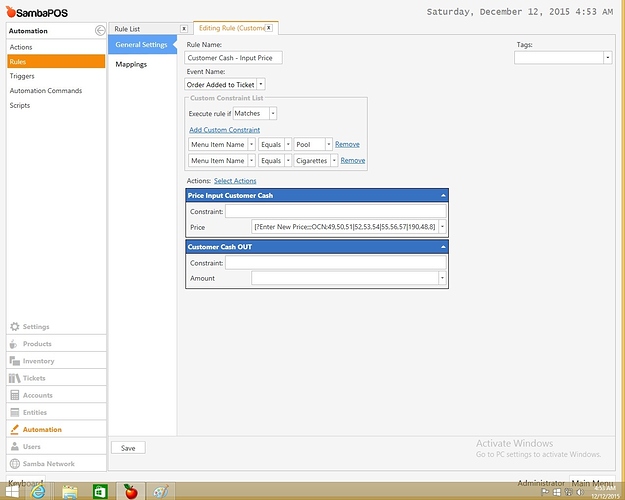This screenshot has width=625, height=500.
Task: Open Products section cup icon
Action: click(14, 344)
